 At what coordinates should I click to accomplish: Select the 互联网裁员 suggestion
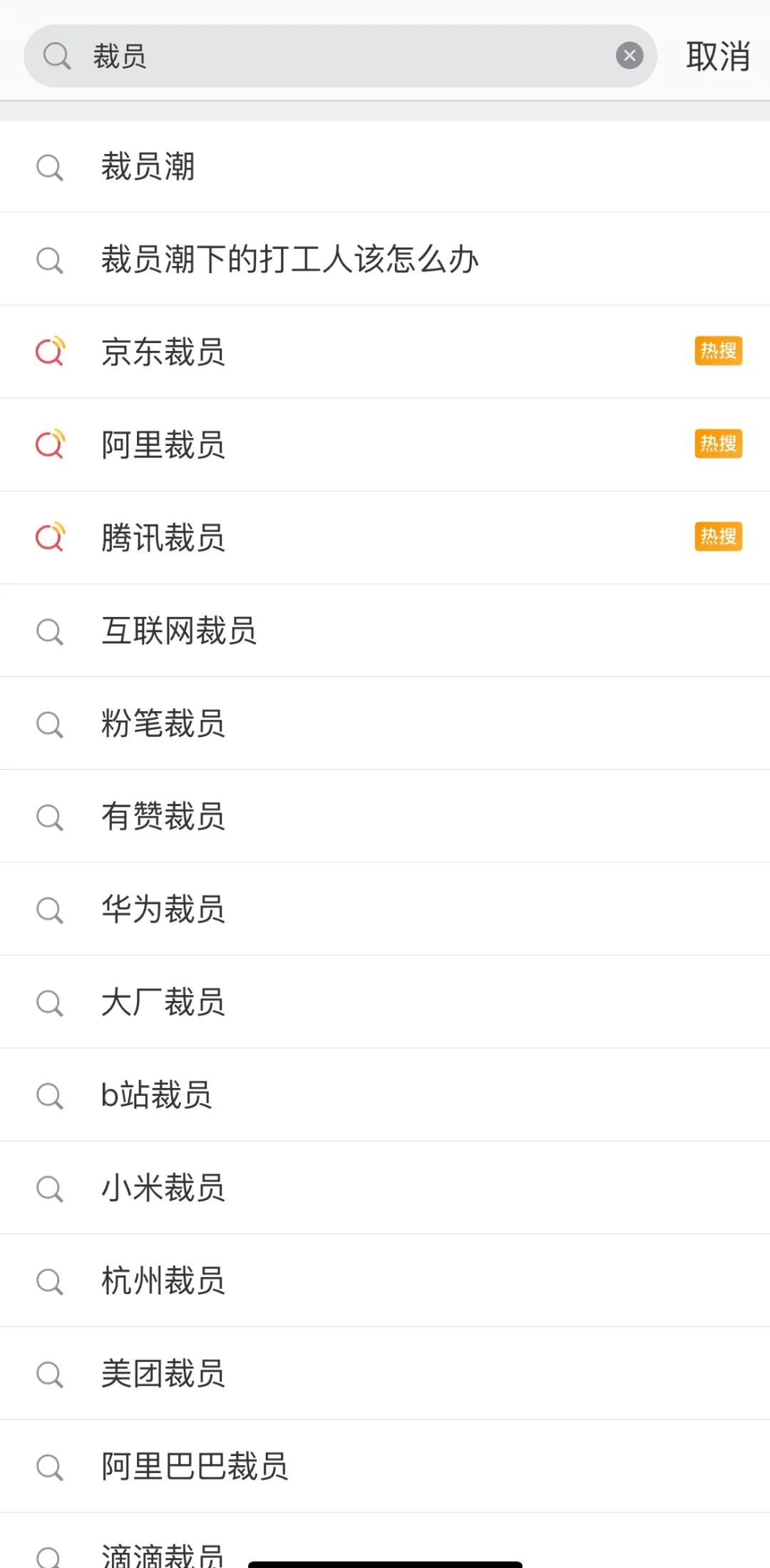click(385, 631)
